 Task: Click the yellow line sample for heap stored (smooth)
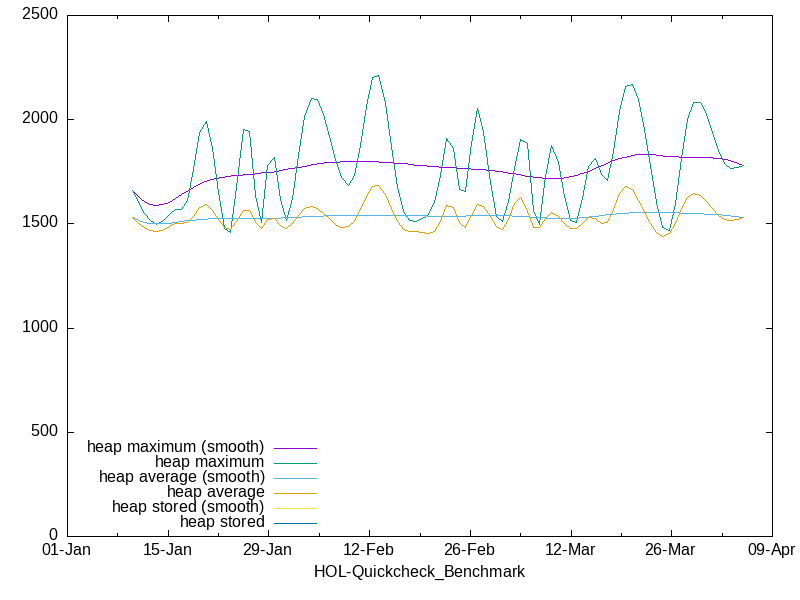295,509
